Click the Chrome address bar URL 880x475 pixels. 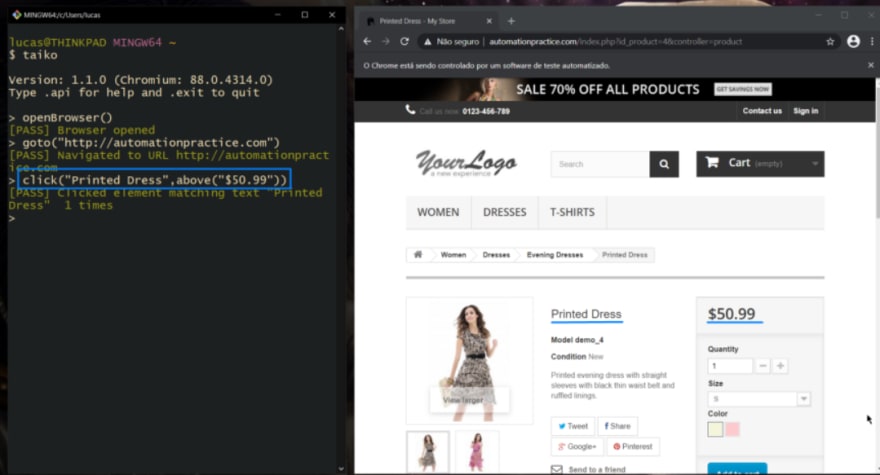pos(616,42)
